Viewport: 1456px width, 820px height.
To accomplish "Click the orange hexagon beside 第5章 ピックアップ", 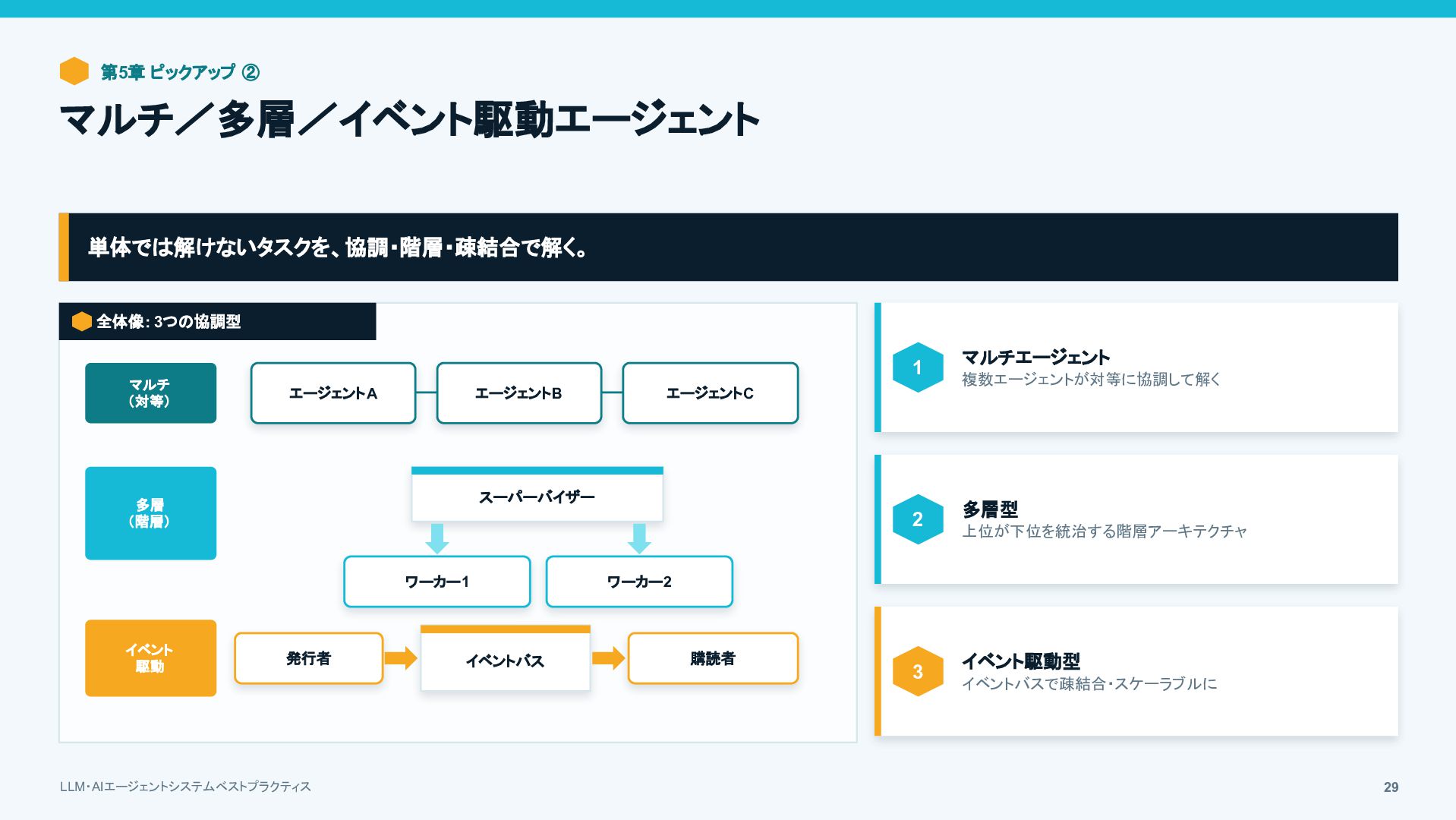I will point(74,71).
